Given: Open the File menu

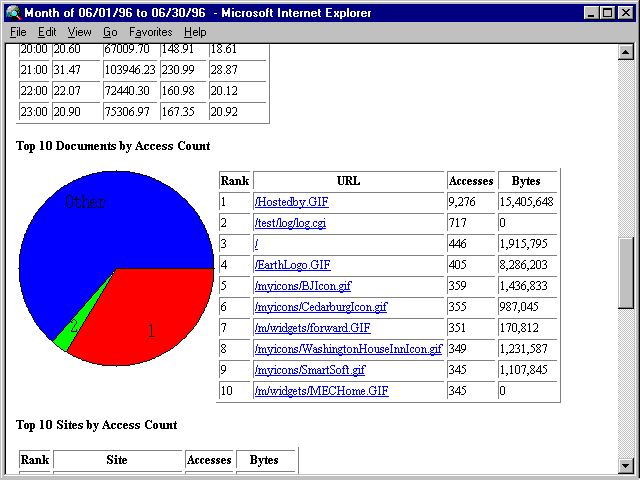Looking at the screenshot, I should [x=18, y=32].
